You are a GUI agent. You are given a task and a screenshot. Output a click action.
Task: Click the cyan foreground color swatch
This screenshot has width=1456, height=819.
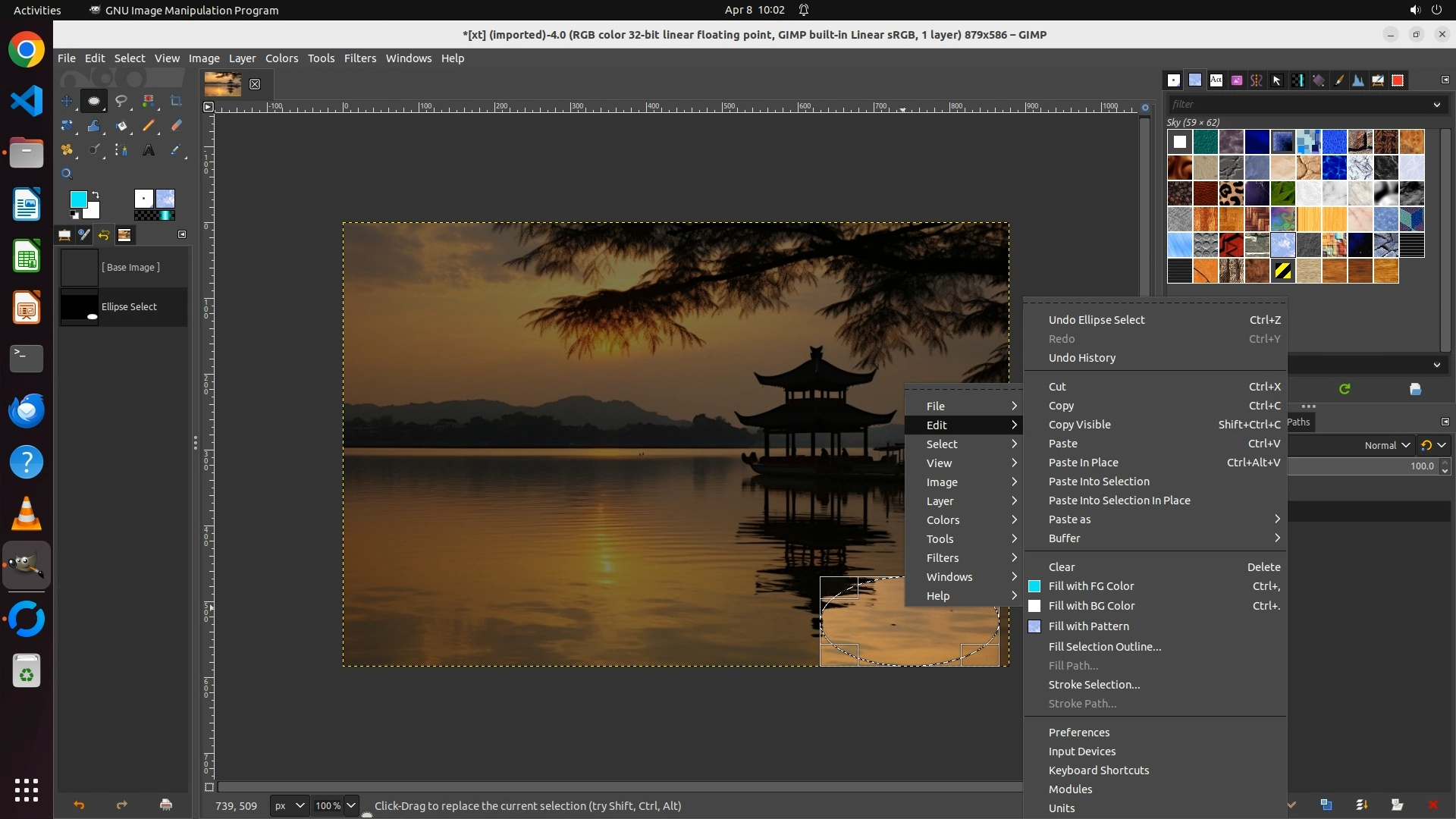(x=77, y=199)
